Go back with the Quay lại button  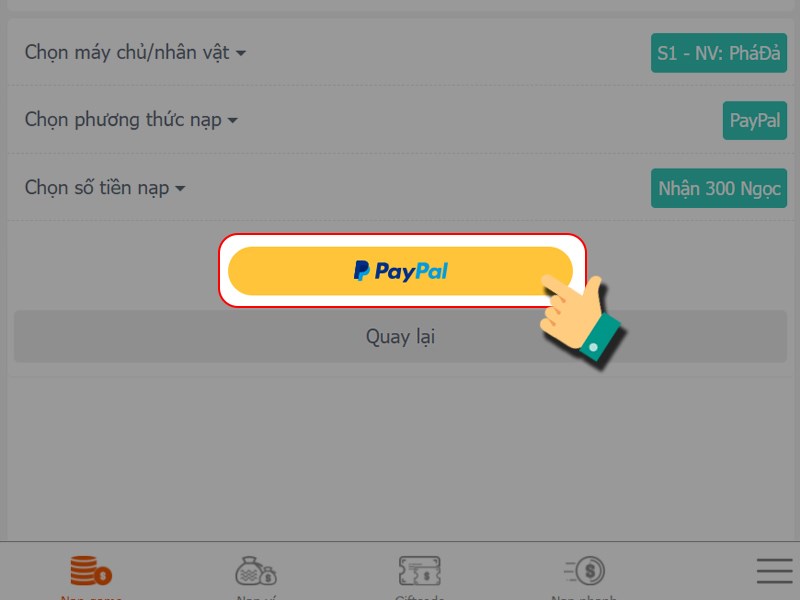[x=401, y=337]
